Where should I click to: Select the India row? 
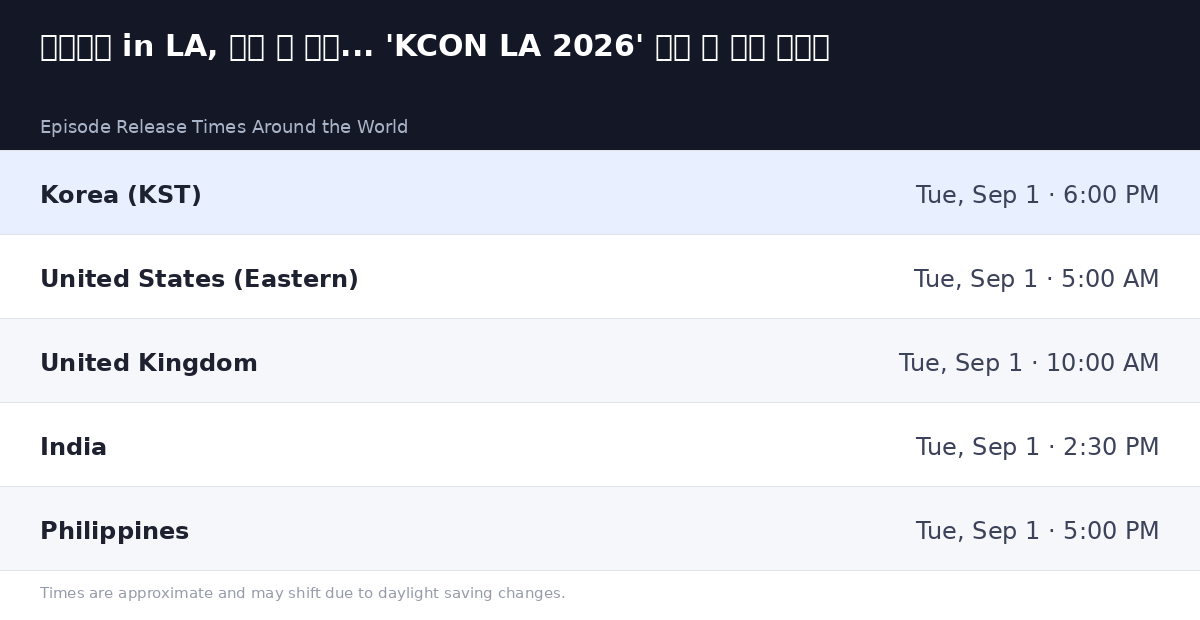[x=600, y=444]
